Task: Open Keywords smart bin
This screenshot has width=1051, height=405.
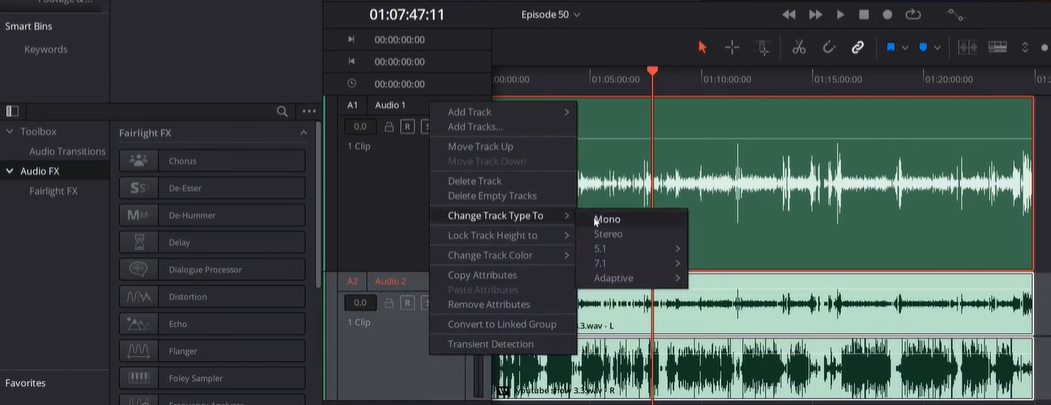Action: click(x=46, y=50)
